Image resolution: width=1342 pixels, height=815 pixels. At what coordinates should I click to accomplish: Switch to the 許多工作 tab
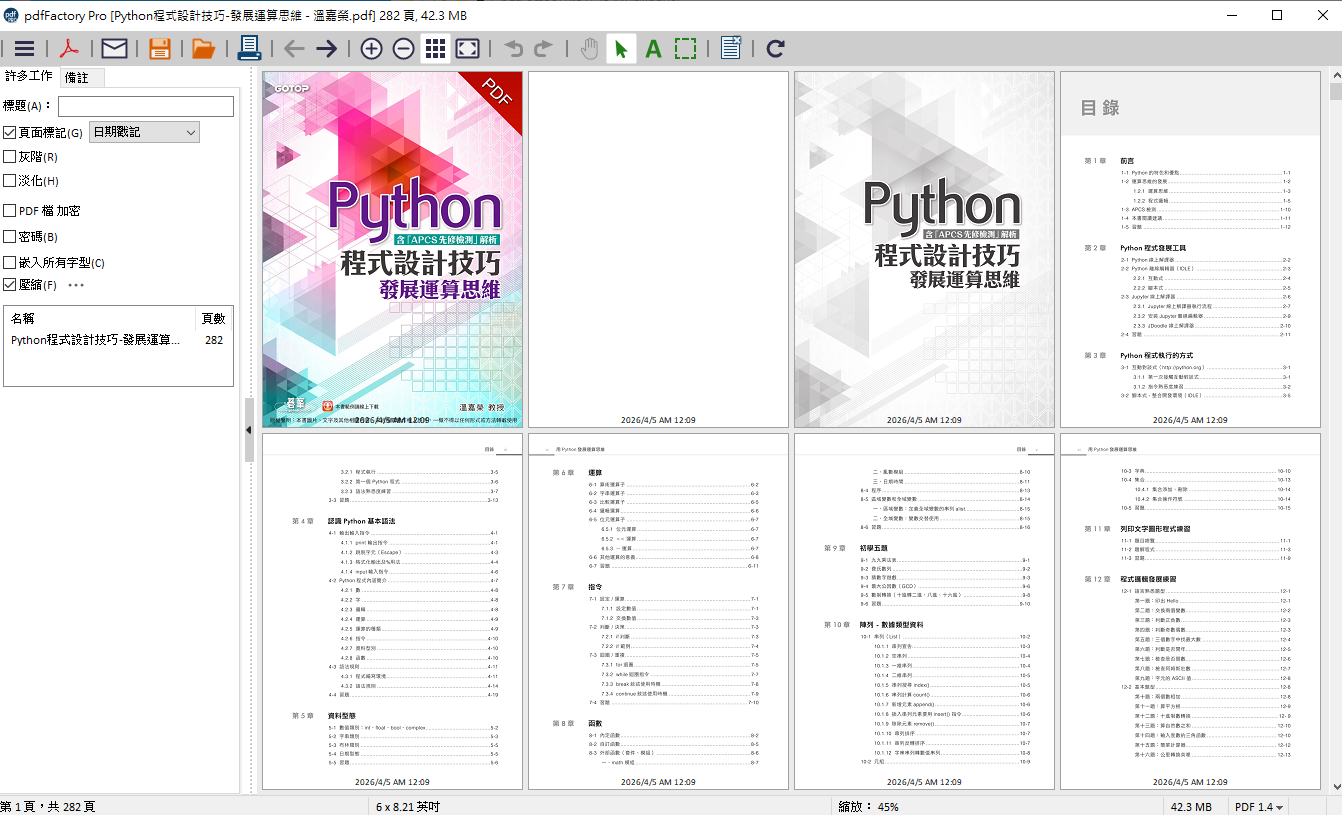pos(29,76)
